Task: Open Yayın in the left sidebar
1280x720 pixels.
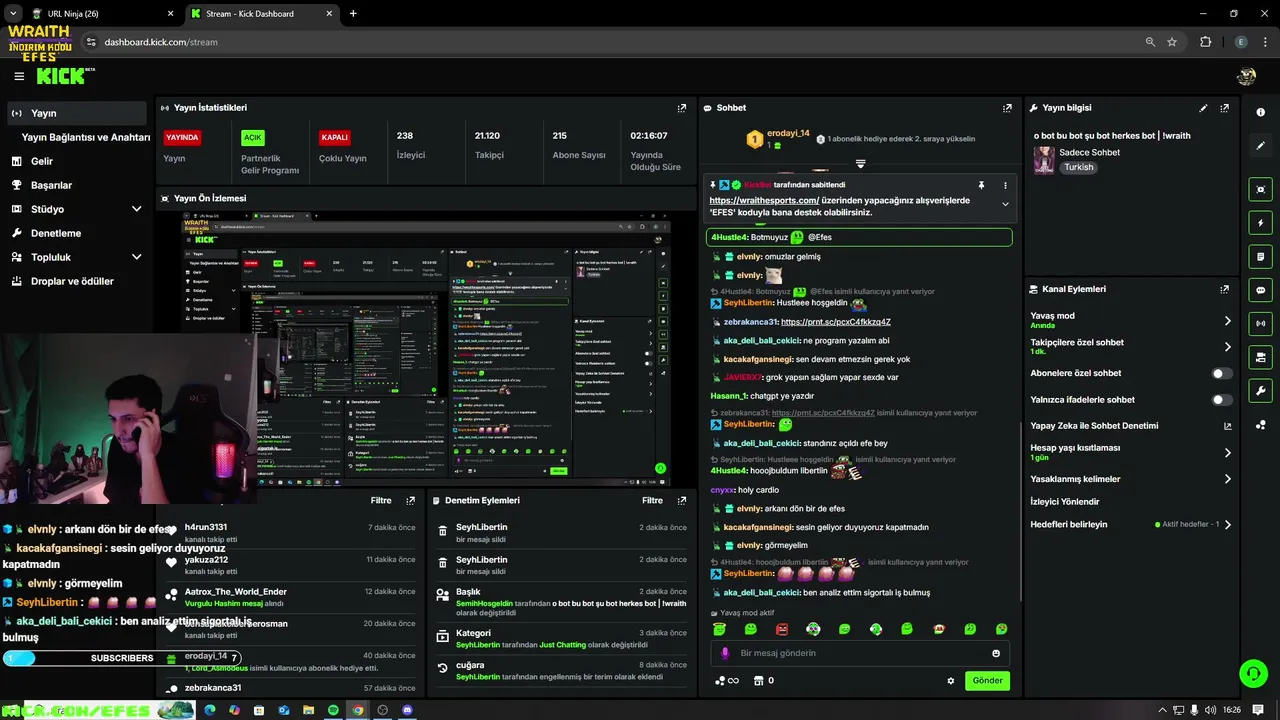Action: point(76,113)
